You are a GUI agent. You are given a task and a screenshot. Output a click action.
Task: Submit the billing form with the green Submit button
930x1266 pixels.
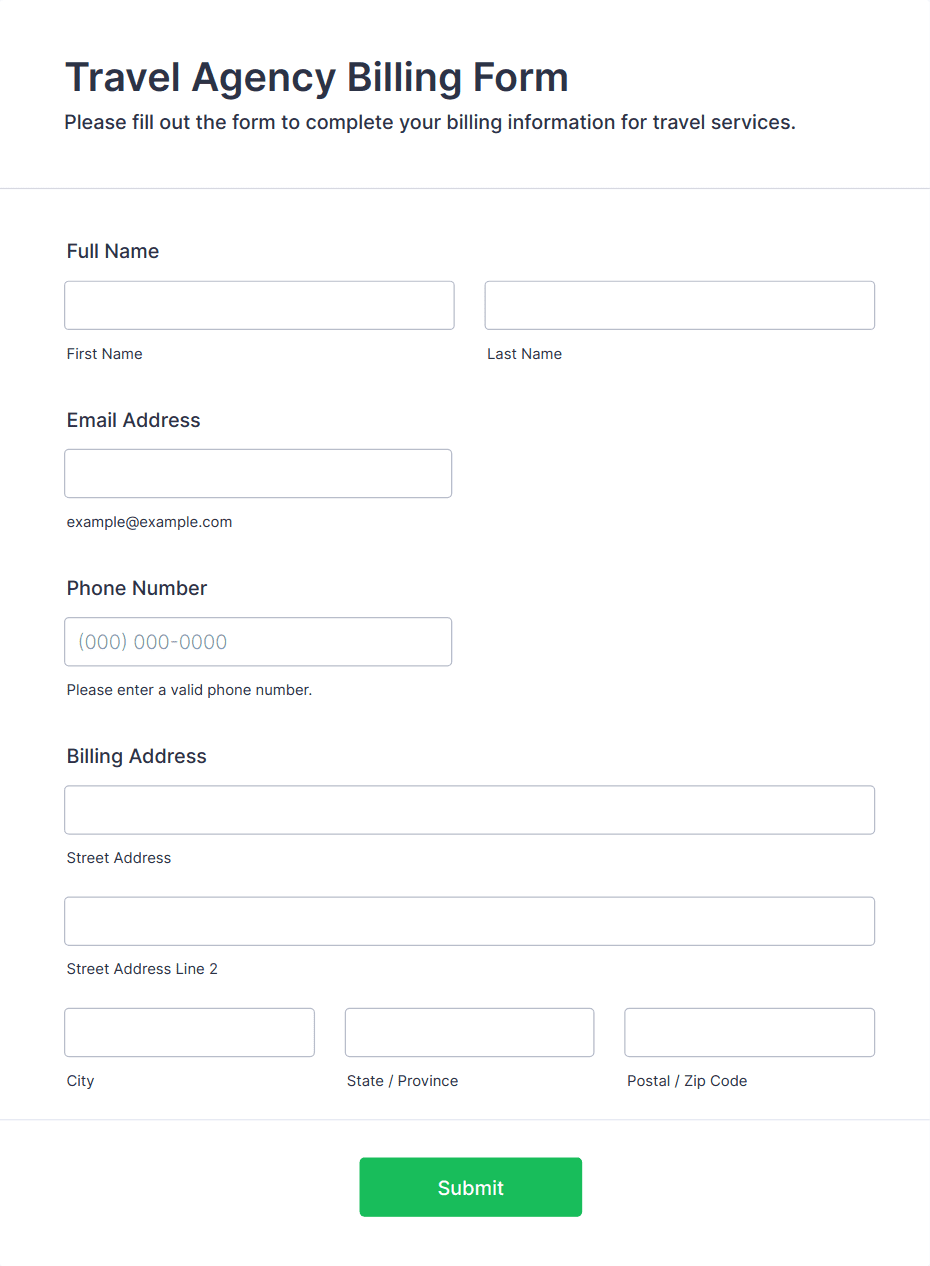point(471,1187)
